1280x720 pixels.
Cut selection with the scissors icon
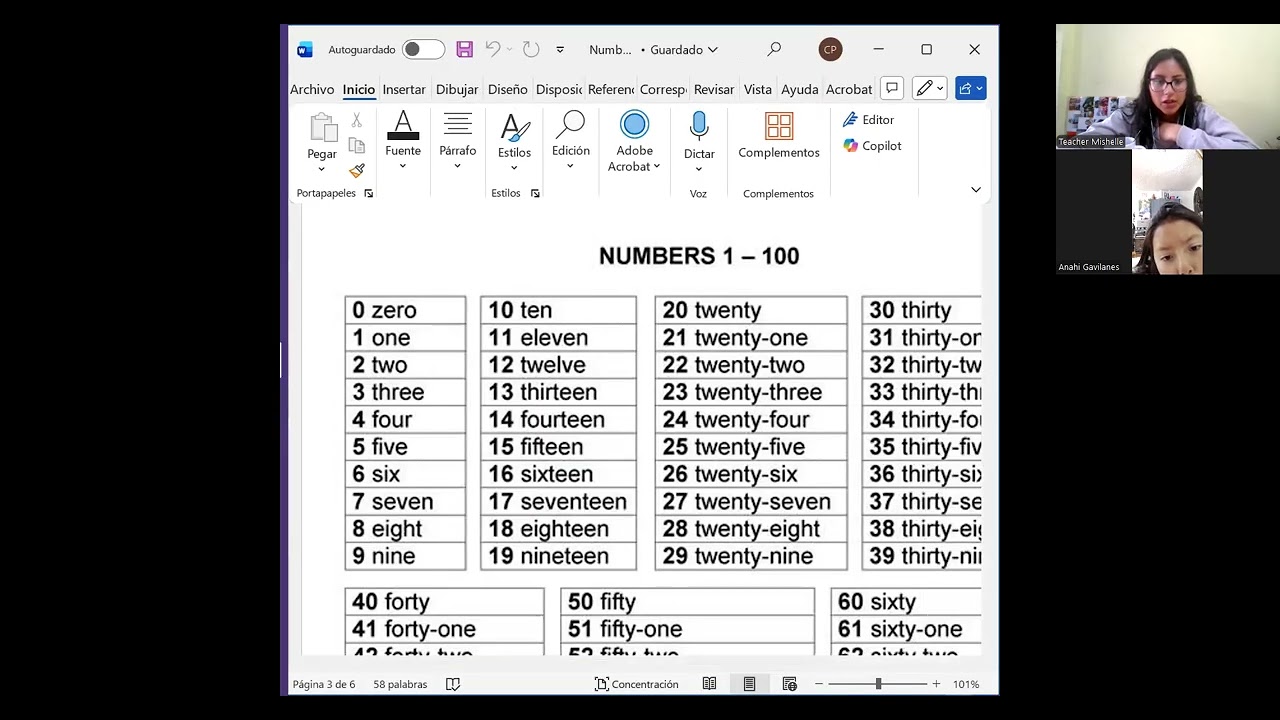(x=357, y=120)
